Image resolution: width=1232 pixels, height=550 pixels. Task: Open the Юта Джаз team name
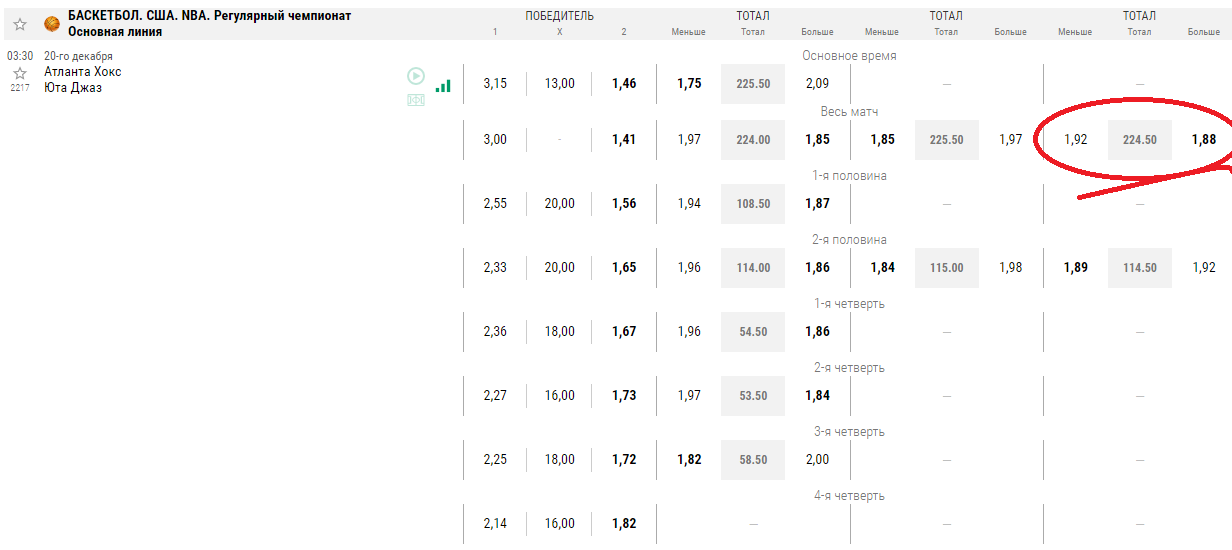coord(73,88)
